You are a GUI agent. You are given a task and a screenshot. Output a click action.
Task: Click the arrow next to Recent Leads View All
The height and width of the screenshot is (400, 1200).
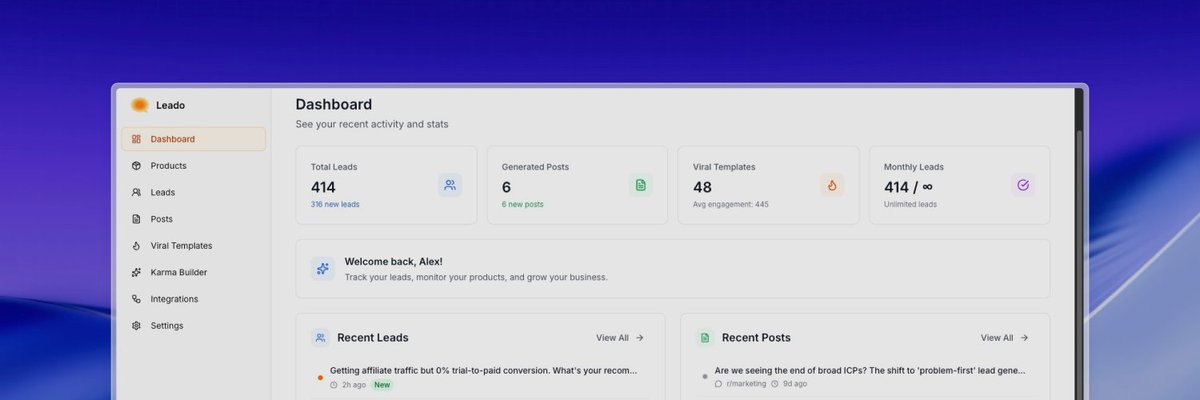click(x=640, y=338)
